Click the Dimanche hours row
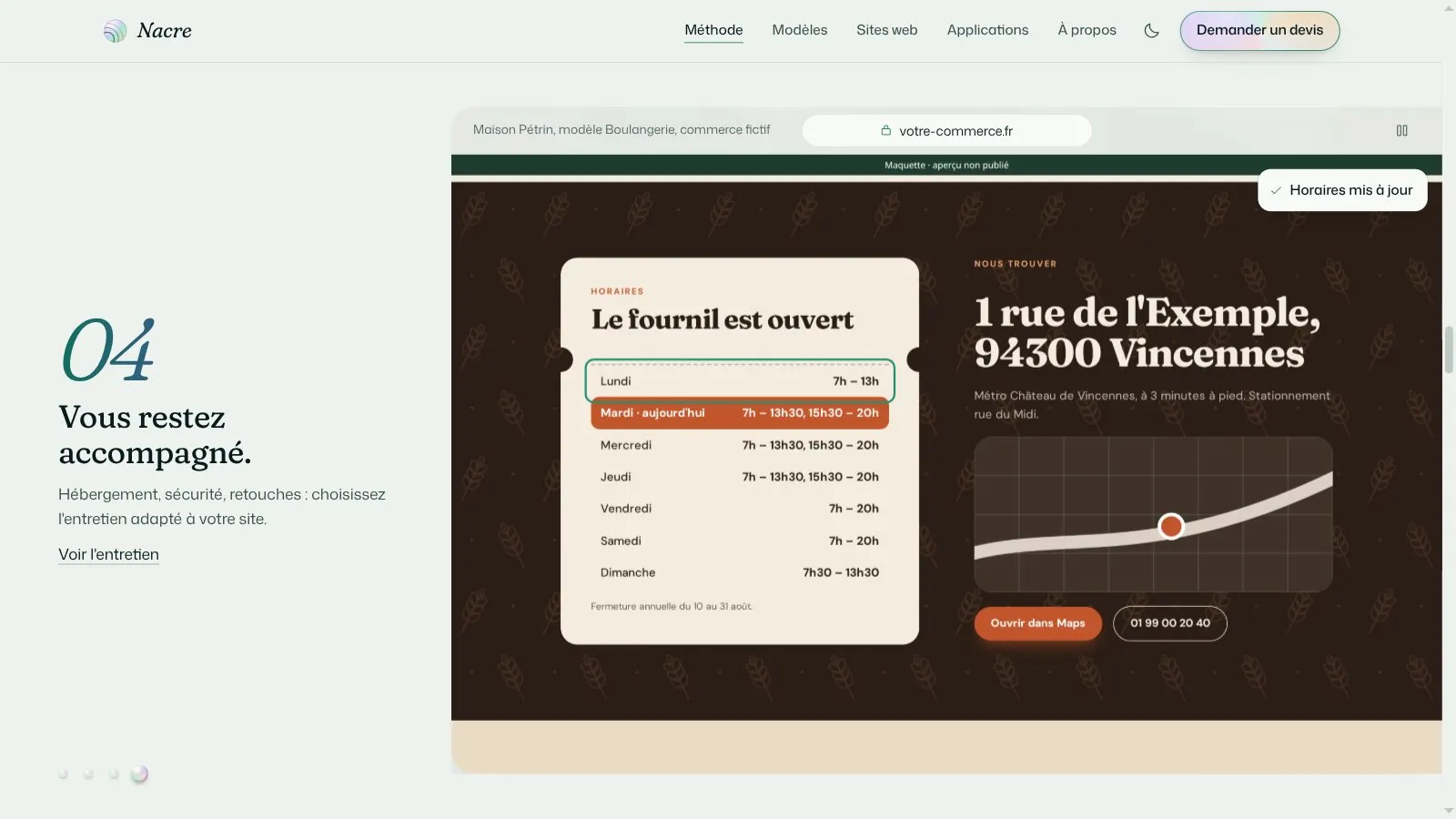1456x819 pixels. coord(740,572)
